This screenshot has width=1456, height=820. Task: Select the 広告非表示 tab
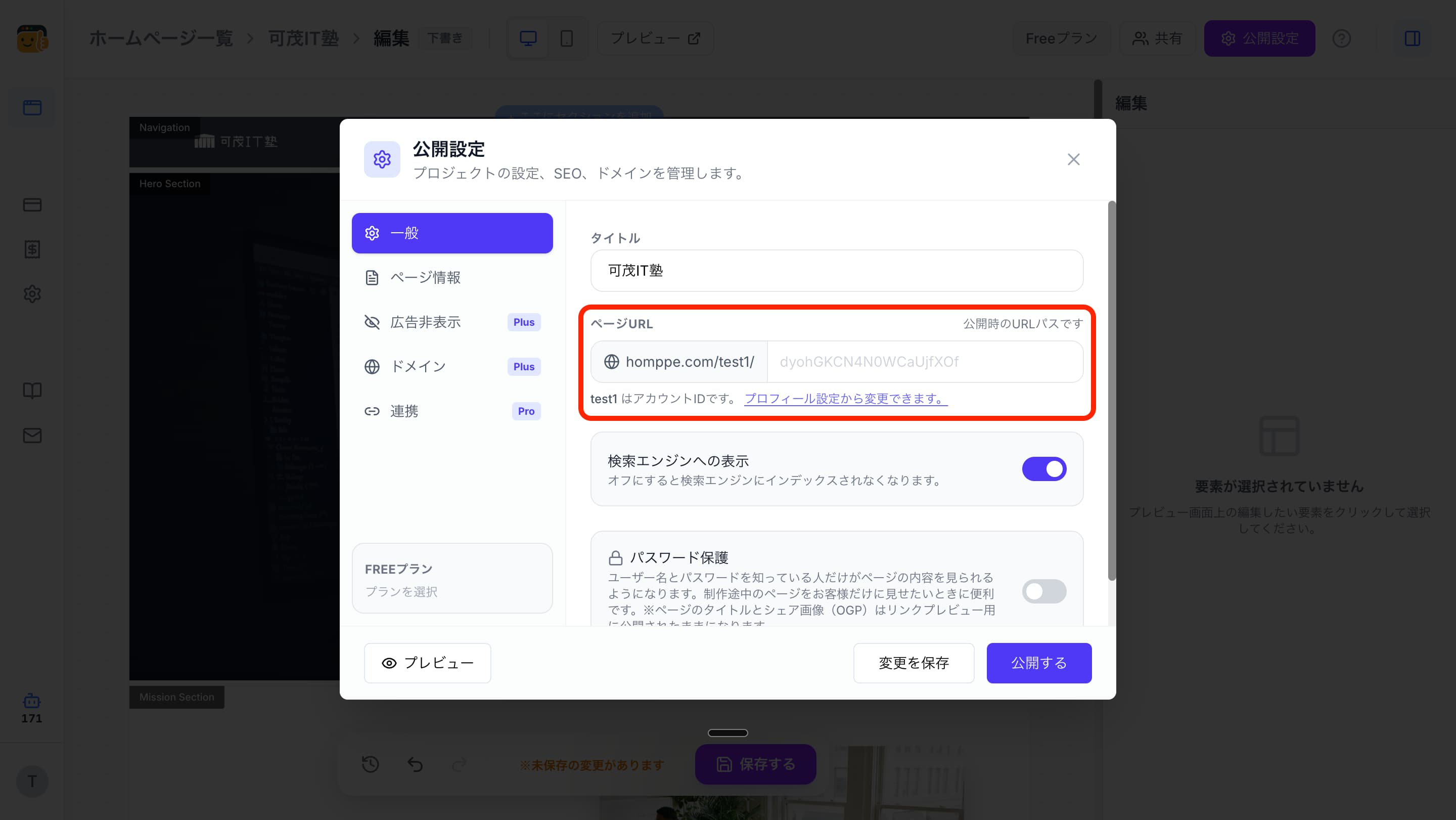click(x=452, y=322)
